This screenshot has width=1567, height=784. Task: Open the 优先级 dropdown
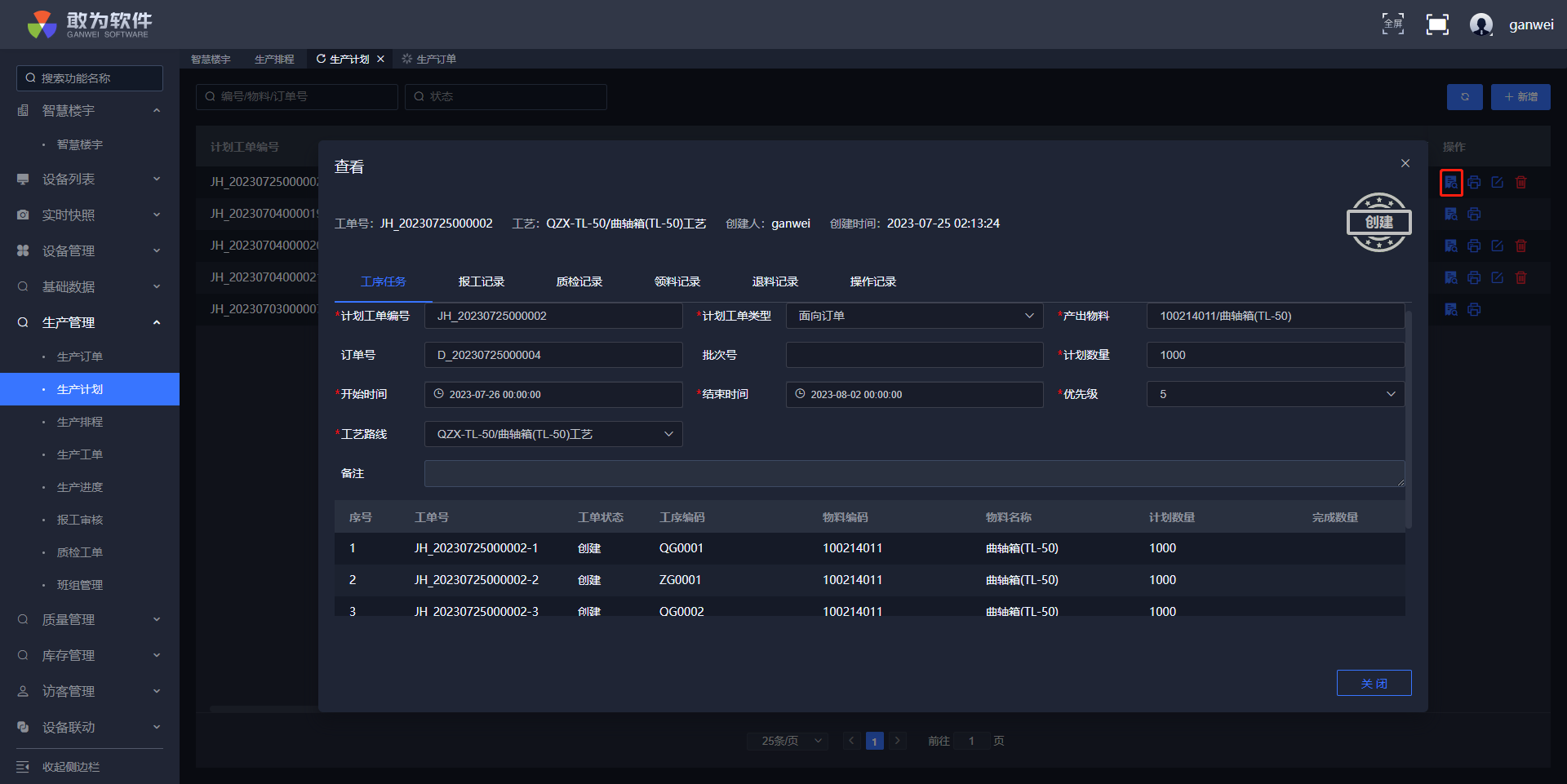[1275, 394]
